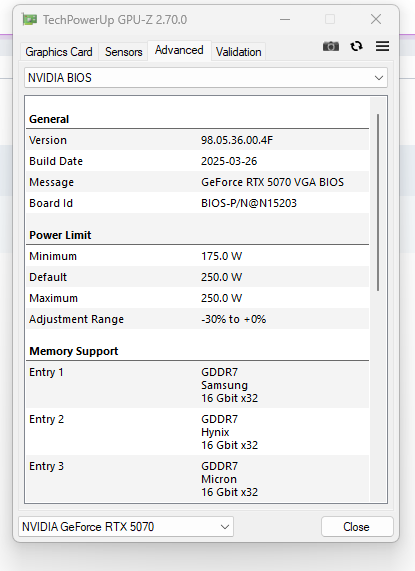415x571 pixels.
Task: Click the vertical scrollbar thumb
Action: coord(378,202)
